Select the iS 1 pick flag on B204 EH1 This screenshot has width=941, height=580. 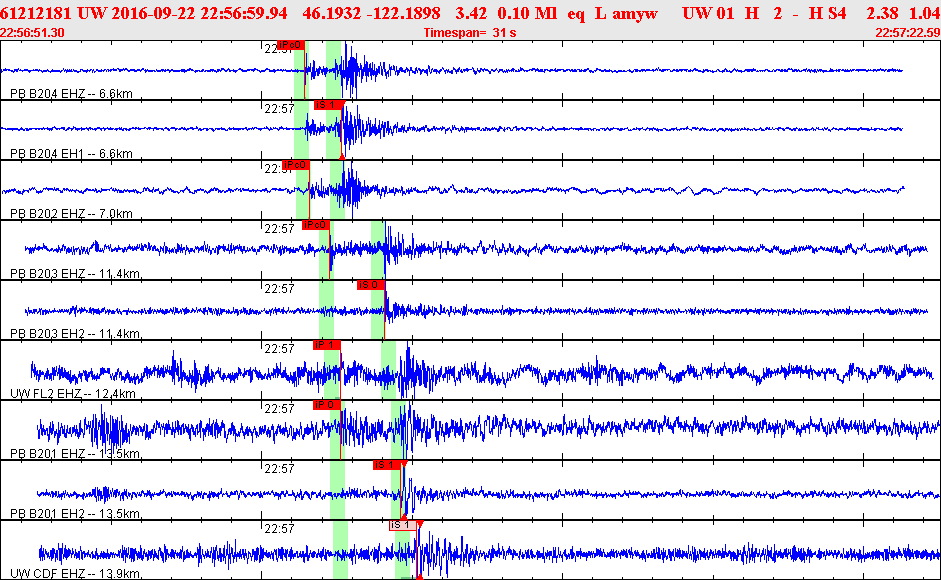[x=329, y=105]
